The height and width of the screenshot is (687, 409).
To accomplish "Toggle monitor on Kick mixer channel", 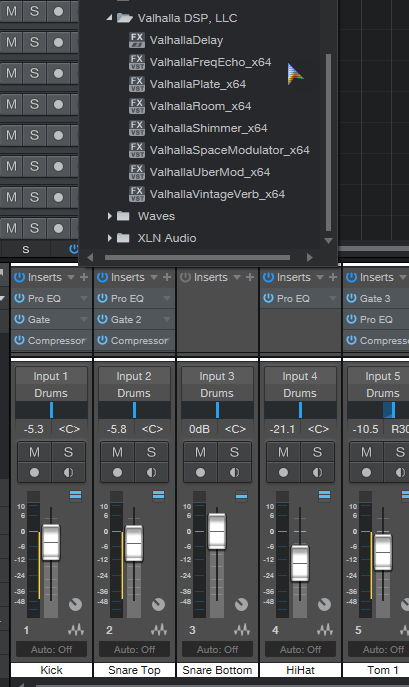I will coord(68,472).
